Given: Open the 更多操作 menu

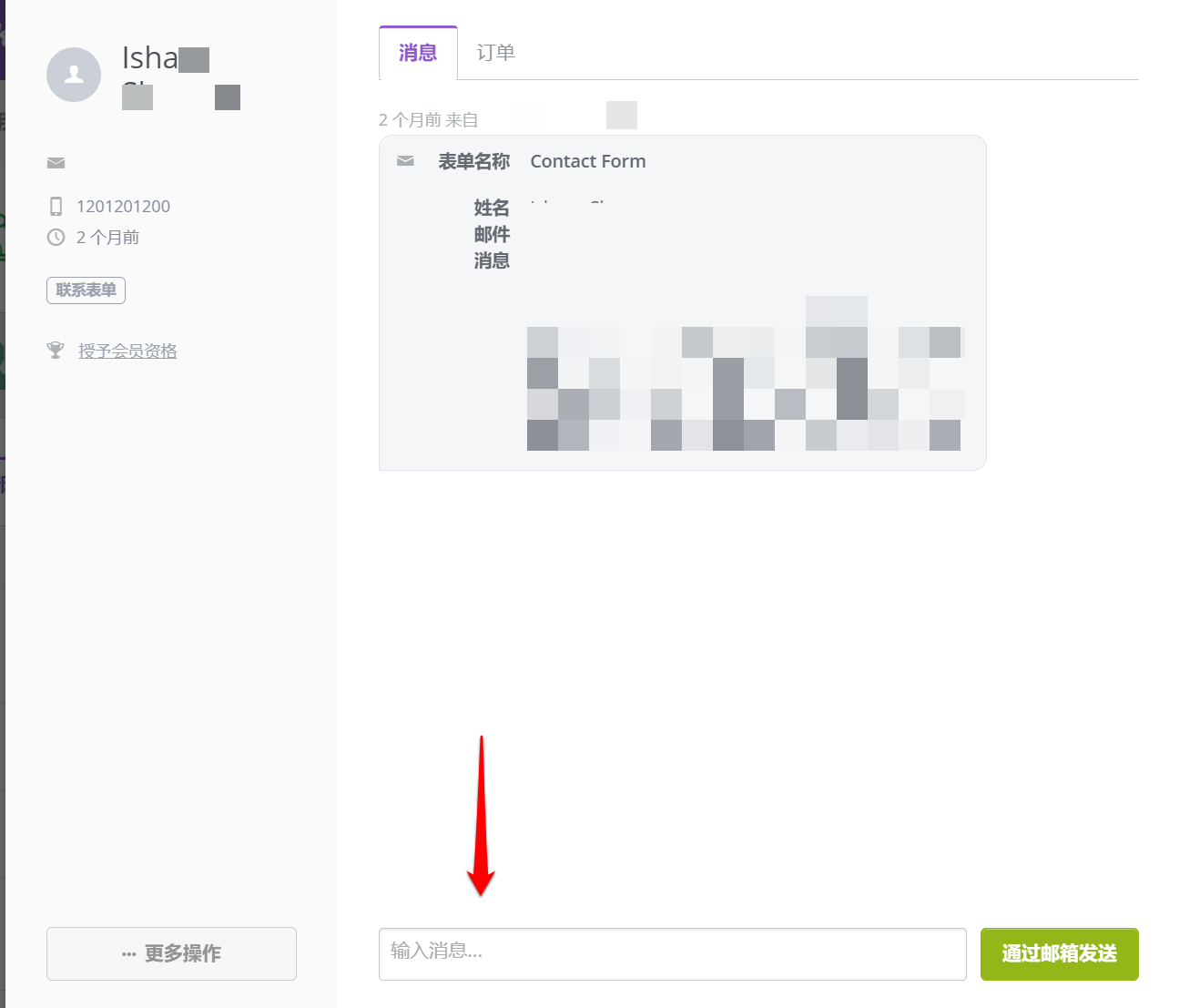Looking at the screenshot, I should (171, 953).
